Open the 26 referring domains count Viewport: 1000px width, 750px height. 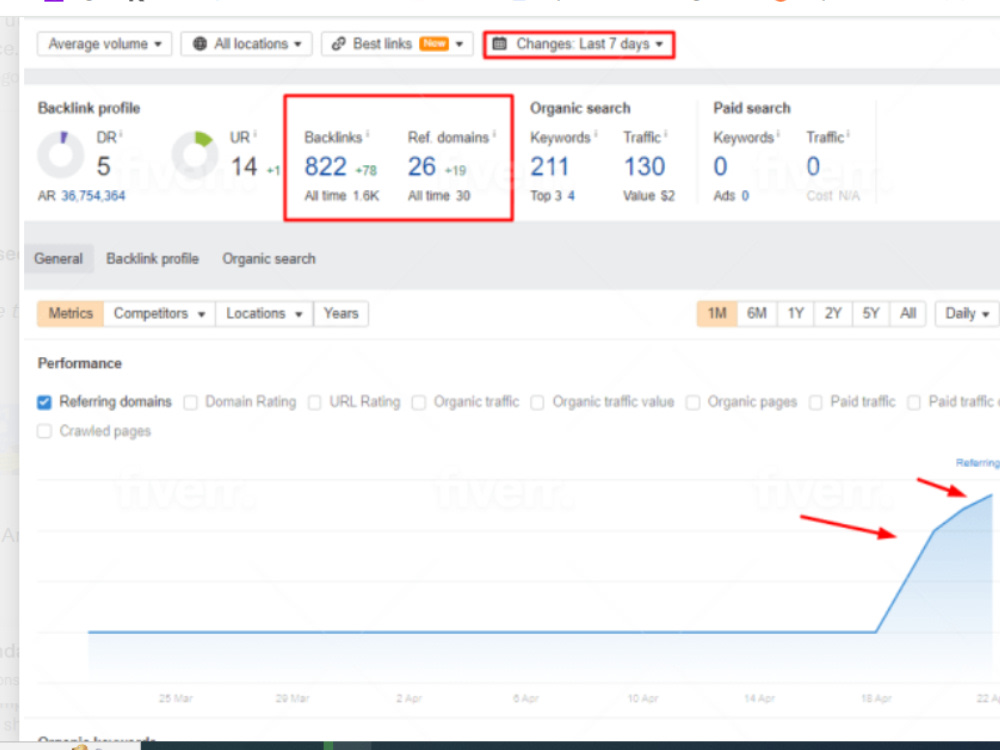click(422, 167)
